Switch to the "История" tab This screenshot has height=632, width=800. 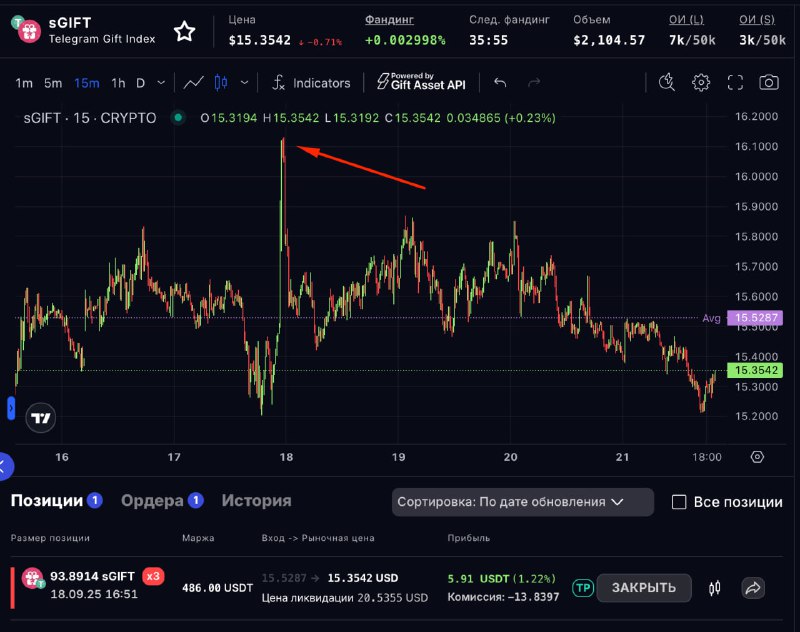click(256, 501)
